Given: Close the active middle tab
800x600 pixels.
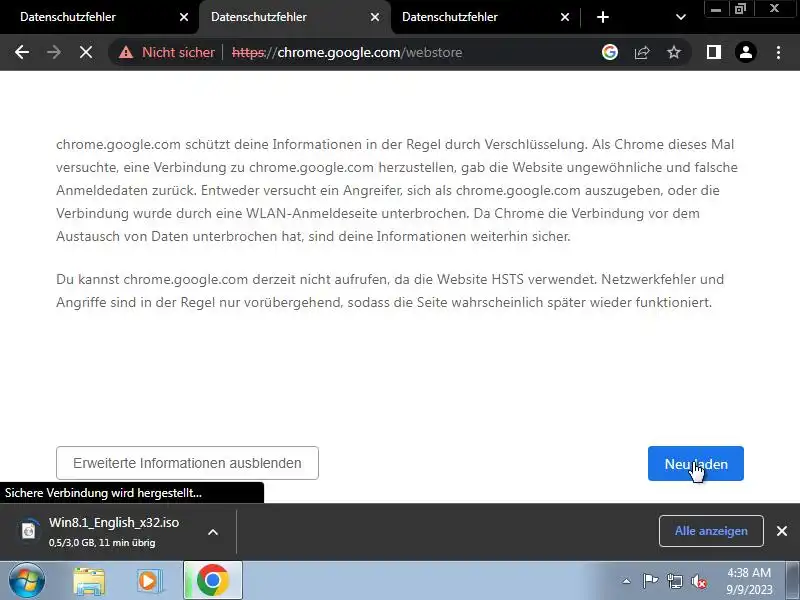Looking at the screenshot, I should tap(374, 17).
